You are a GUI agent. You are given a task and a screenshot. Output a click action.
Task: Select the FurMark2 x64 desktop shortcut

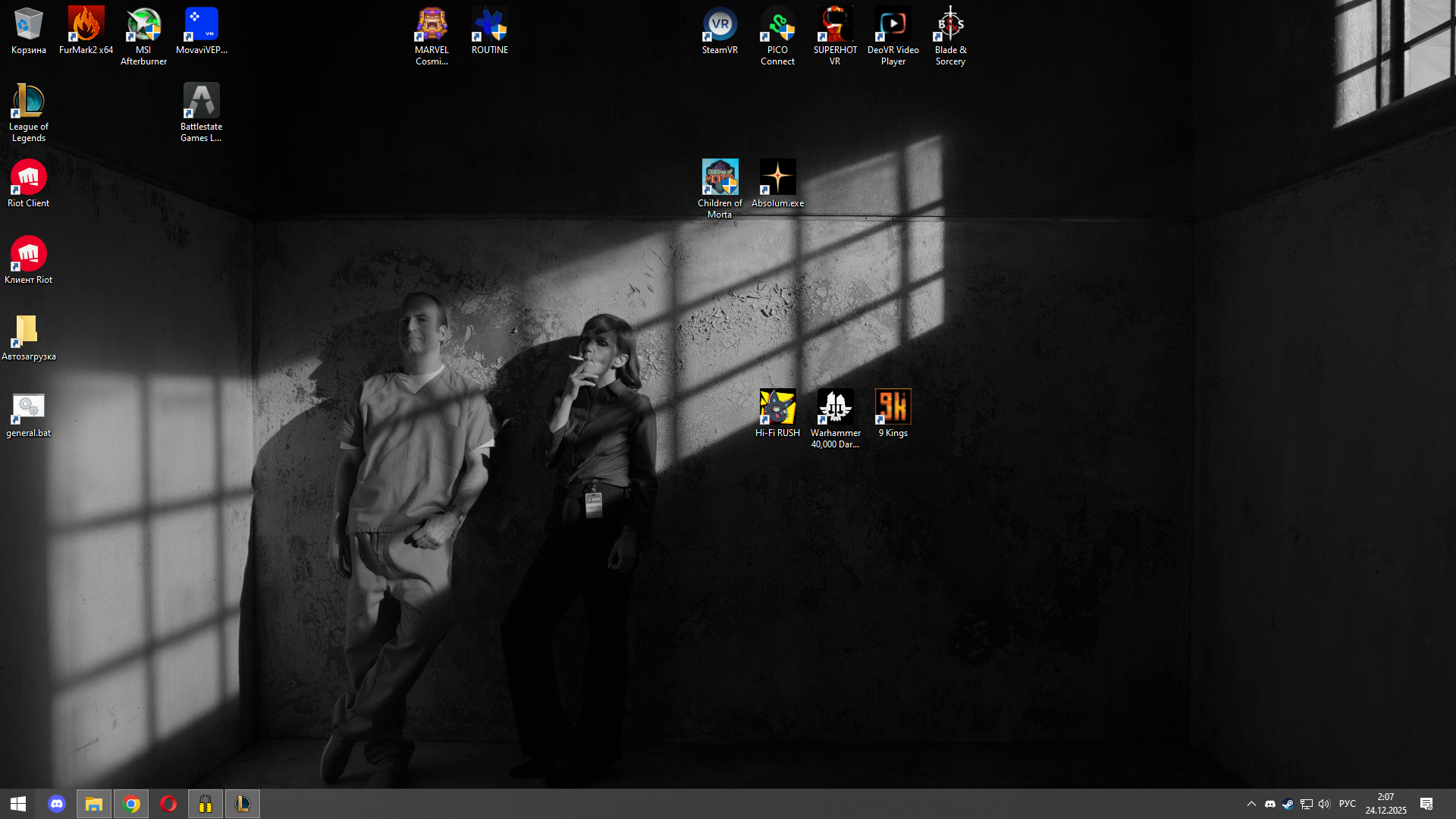[86, 25]
